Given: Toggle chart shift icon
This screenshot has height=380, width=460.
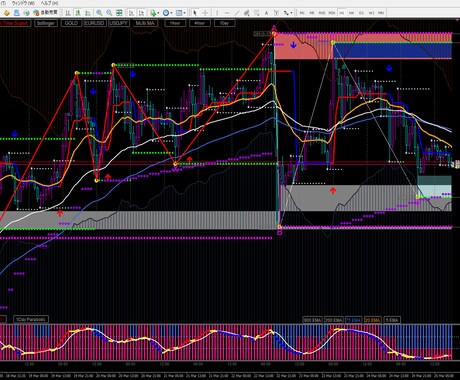Looking at the screenshot, I should 141,13.
